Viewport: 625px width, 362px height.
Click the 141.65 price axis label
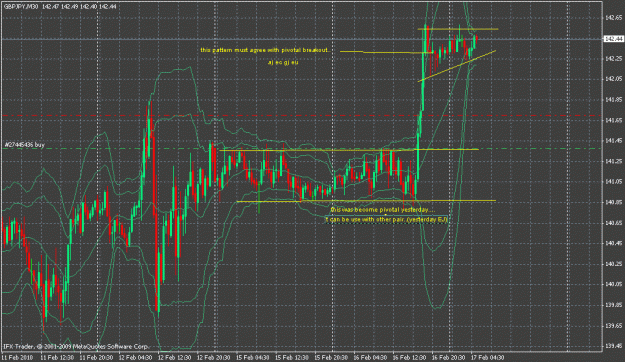[x=613, y=120]
